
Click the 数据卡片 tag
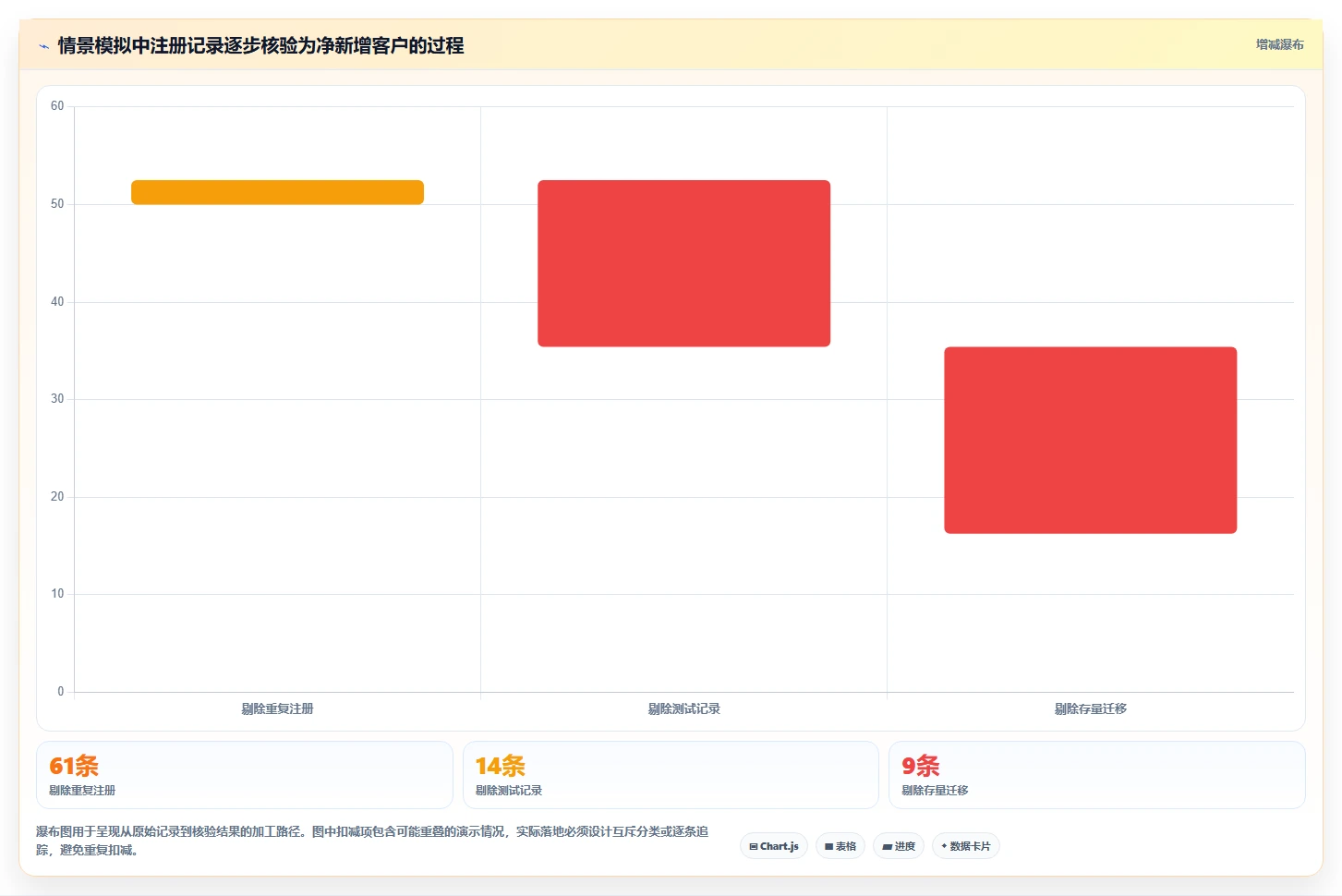pos(966,846)
